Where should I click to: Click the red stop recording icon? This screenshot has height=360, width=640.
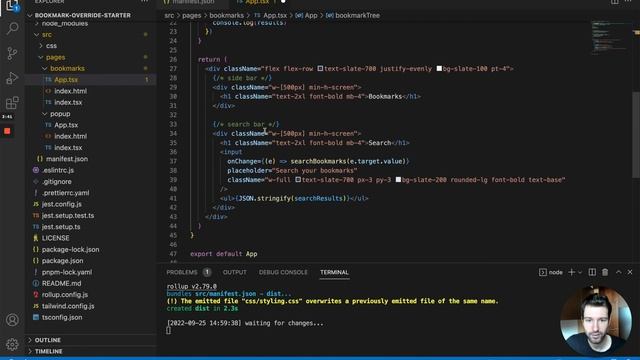tap(7, 131)
